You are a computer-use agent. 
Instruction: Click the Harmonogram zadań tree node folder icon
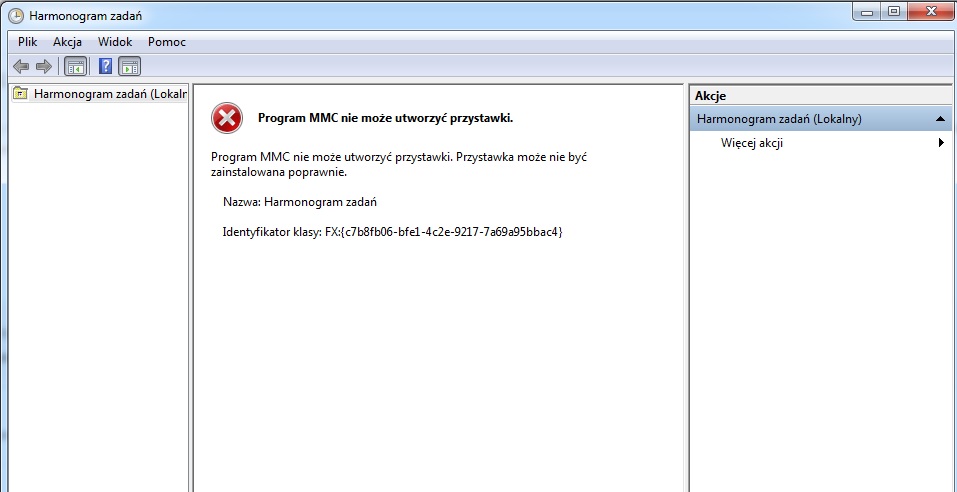click(21, 94)
